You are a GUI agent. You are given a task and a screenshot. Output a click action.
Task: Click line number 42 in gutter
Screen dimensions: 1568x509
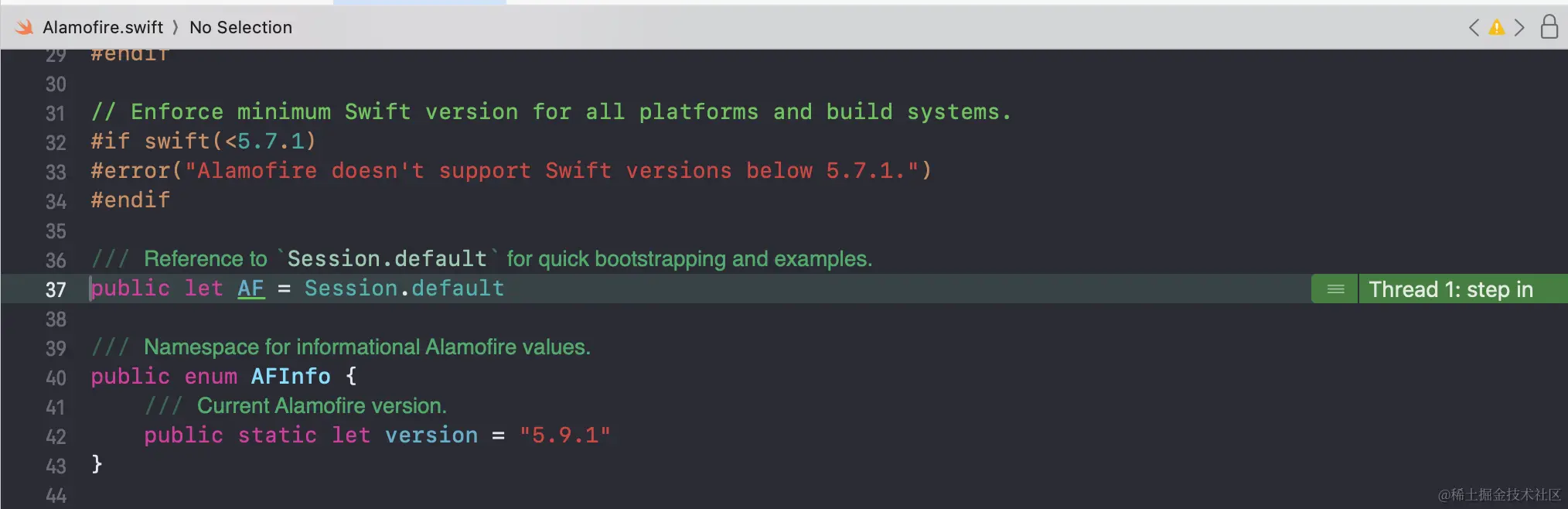[56, 436]
